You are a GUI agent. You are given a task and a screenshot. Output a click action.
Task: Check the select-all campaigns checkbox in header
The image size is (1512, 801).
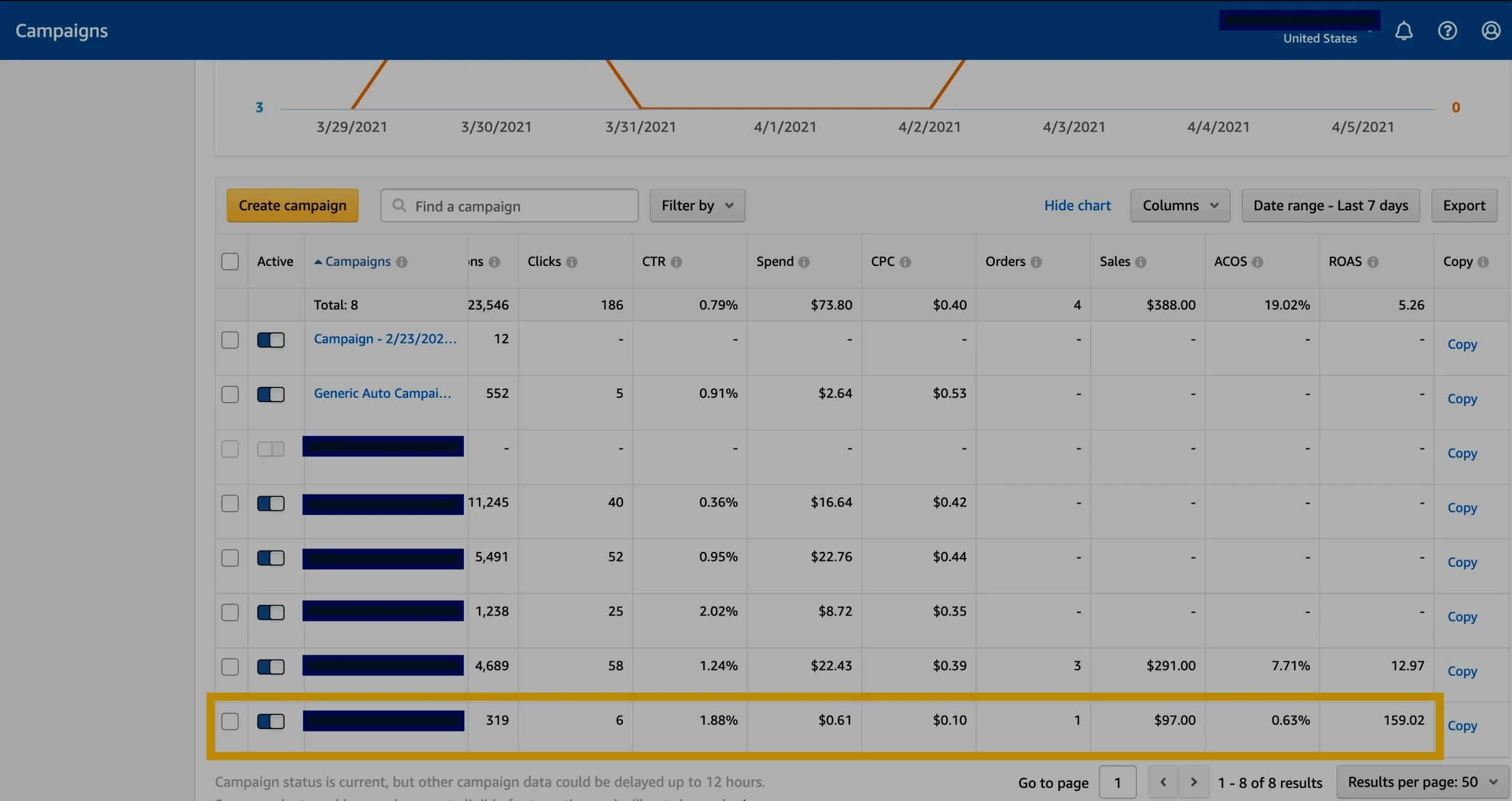click(x=230, y=261)
